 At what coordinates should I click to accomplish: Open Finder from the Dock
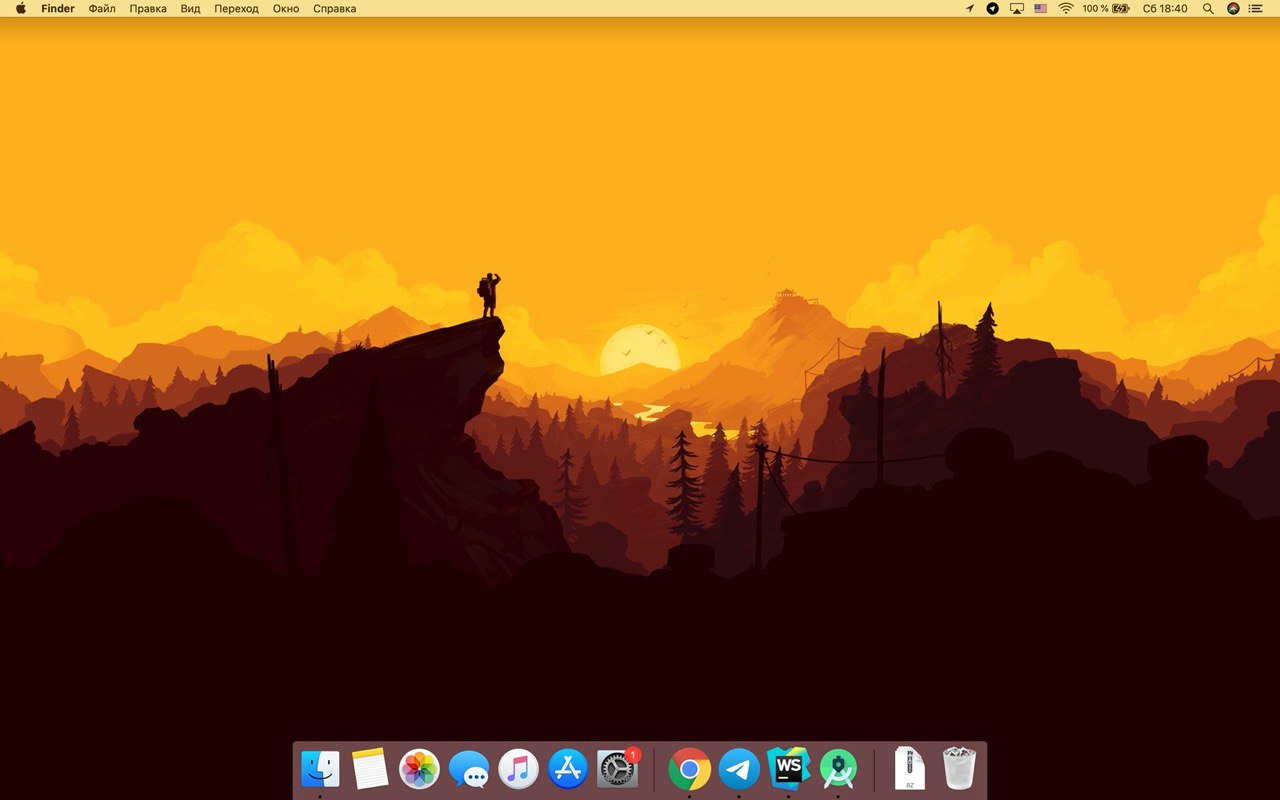(320, 769)
